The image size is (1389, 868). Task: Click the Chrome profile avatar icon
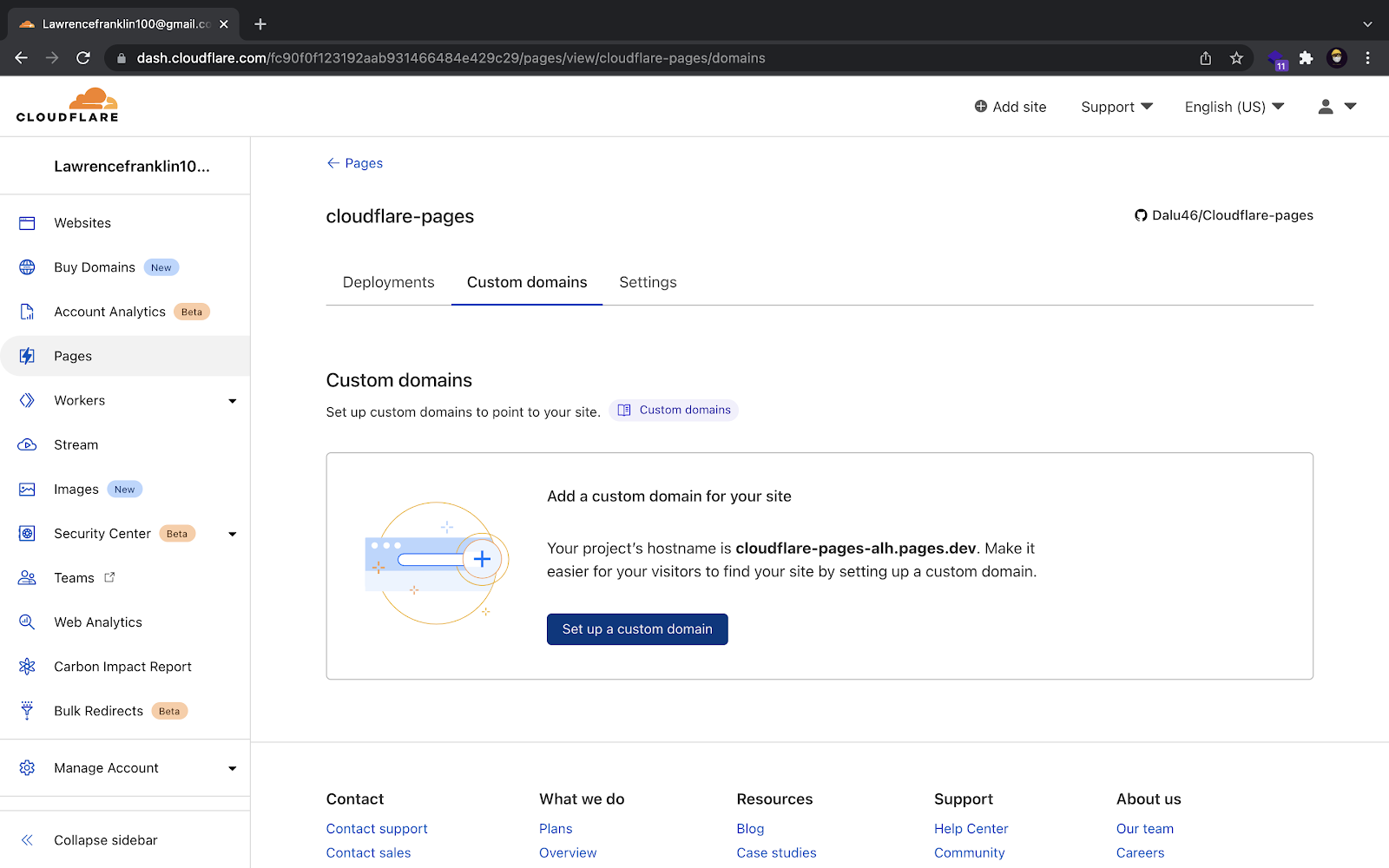(x=1337, y=58)
